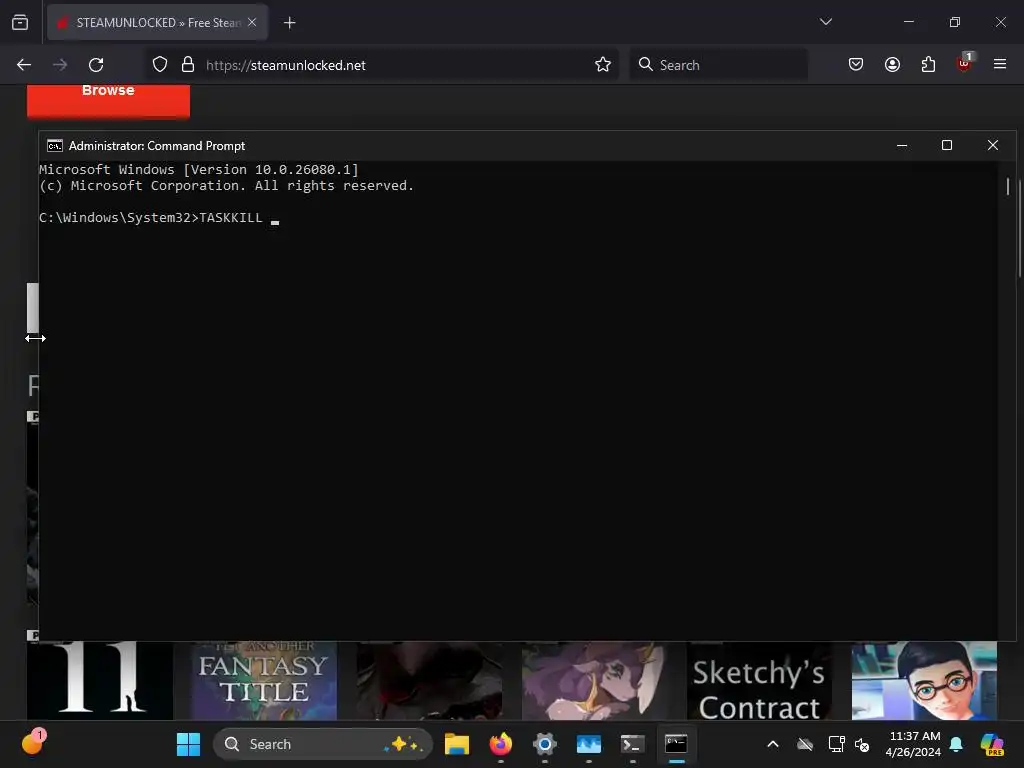Click the Microsoft Windows version text line
The image size is (1024, 768).
pos(199,170)
